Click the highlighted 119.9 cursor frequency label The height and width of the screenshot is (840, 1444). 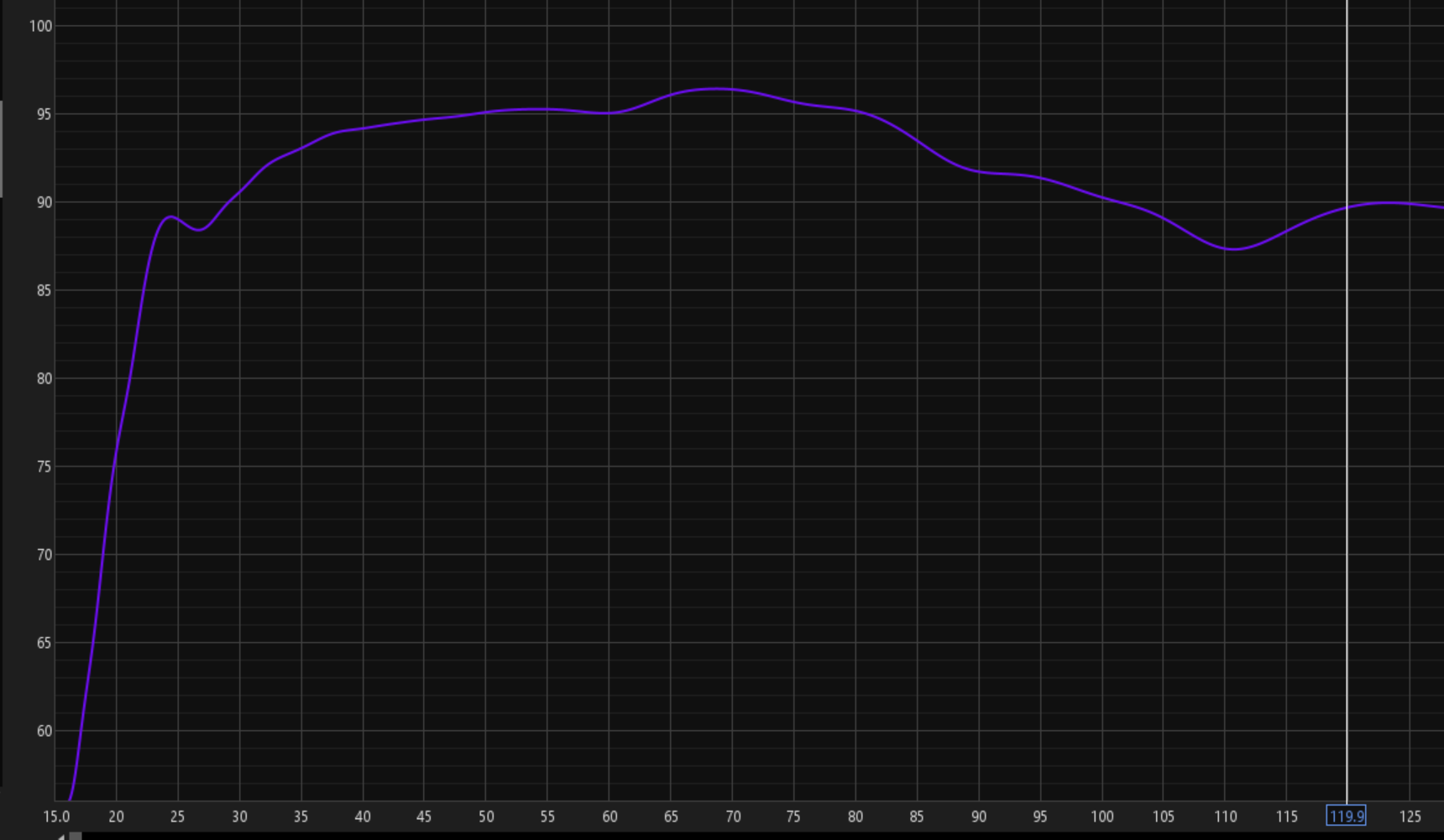pyautogui.click(x=1346, y=816)
